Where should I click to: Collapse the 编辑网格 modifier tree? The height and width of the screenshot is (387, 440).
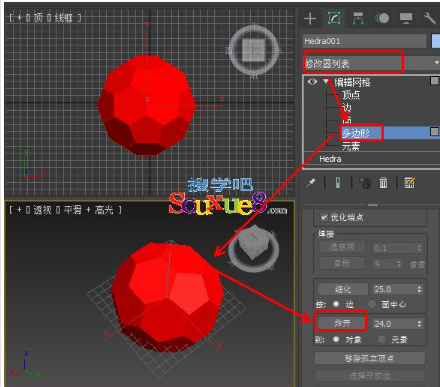tap(326, 81)
